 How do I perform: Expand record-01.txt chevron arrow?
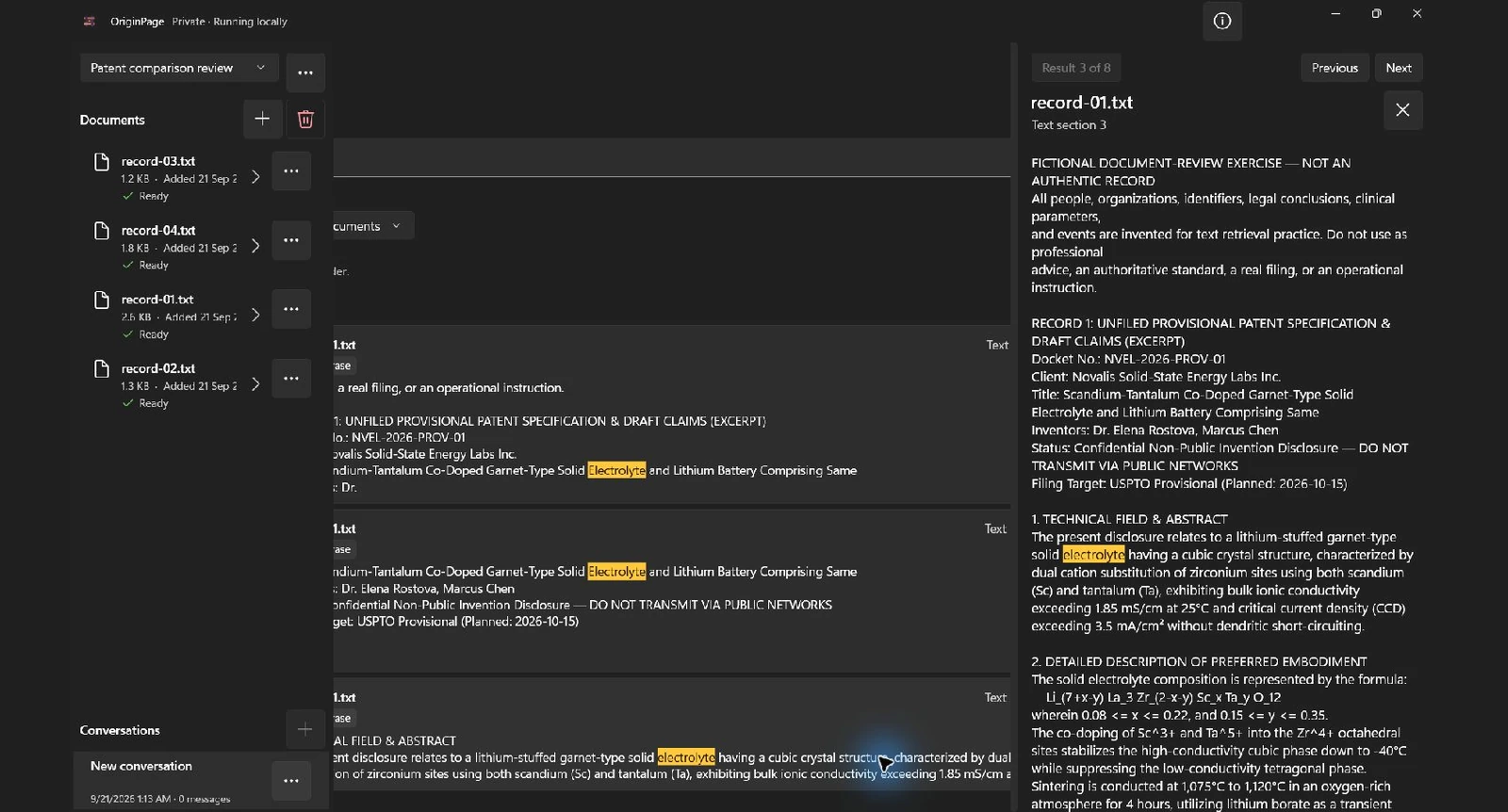(255, 316)
